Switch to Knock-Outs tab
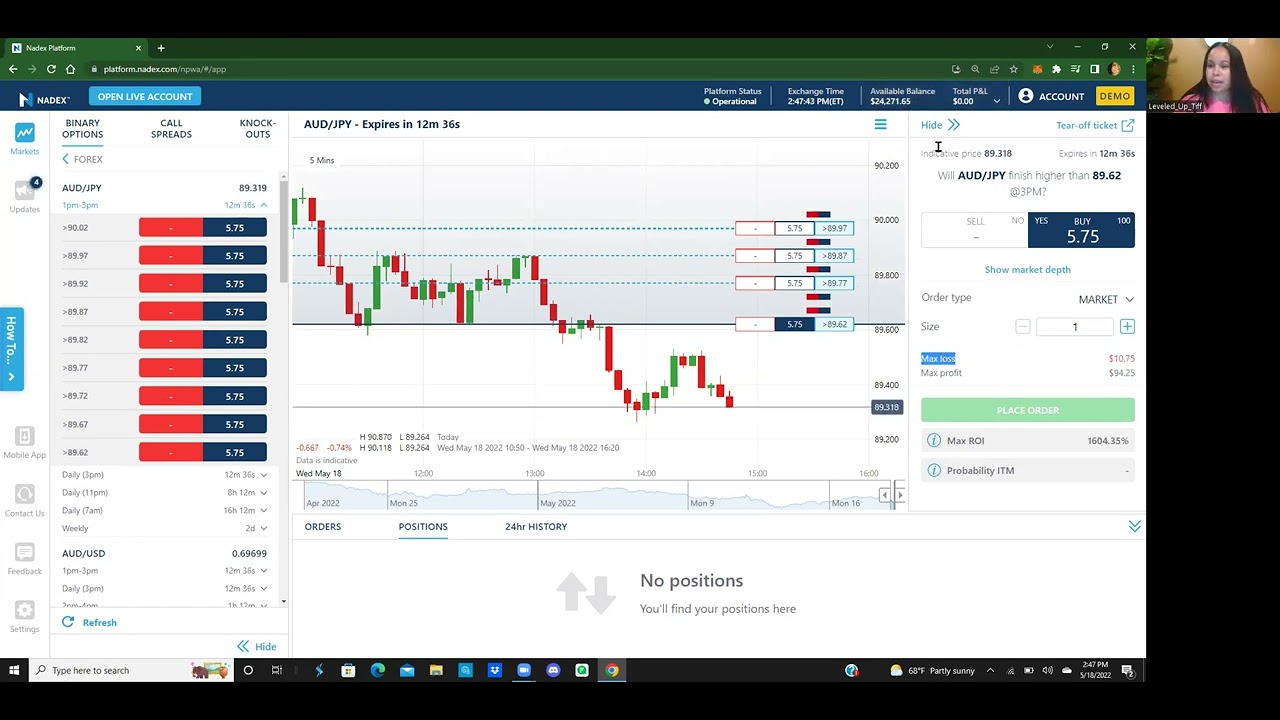 (x=258, y=129)
